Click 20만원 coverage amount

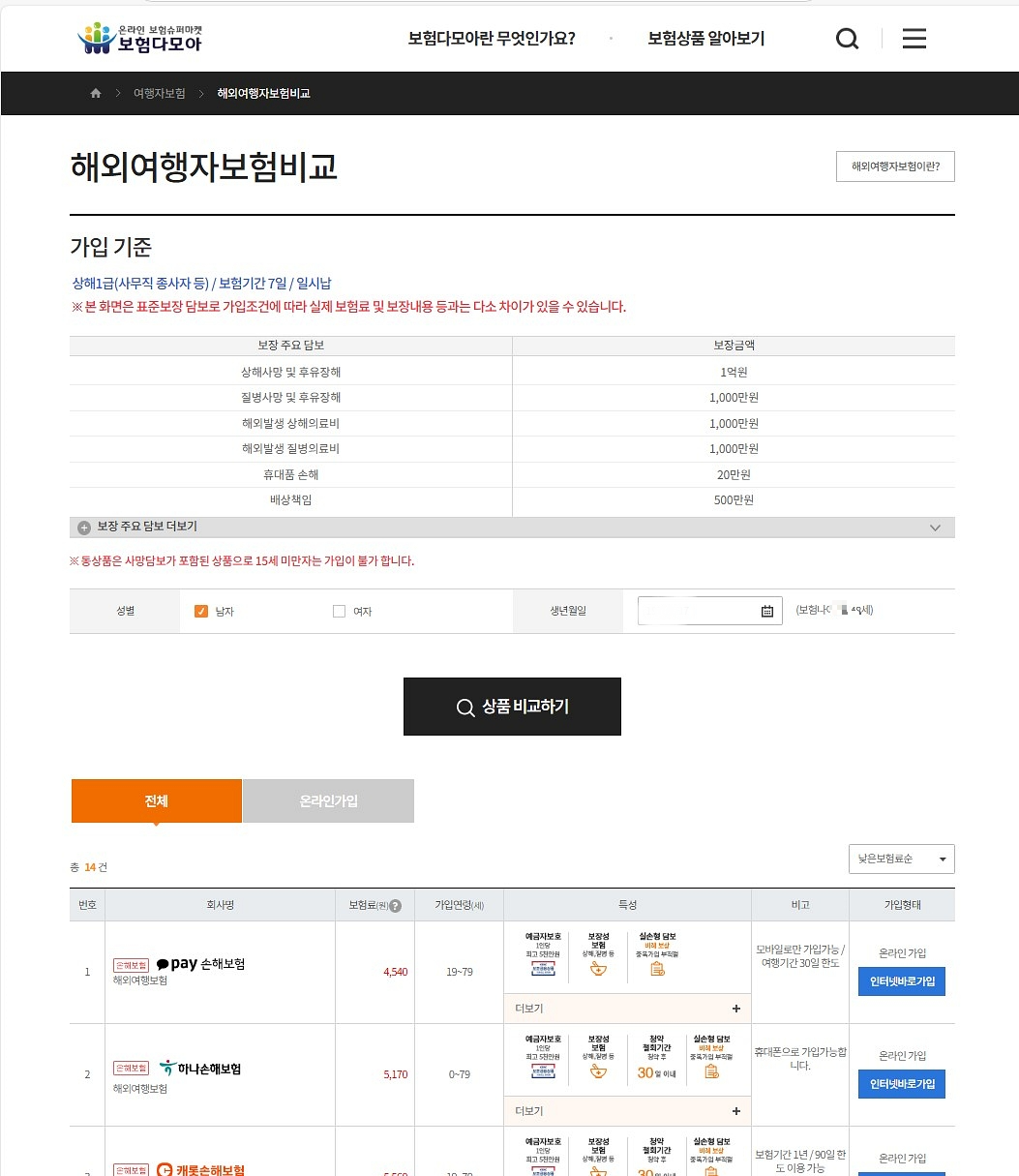click(734, 474)
